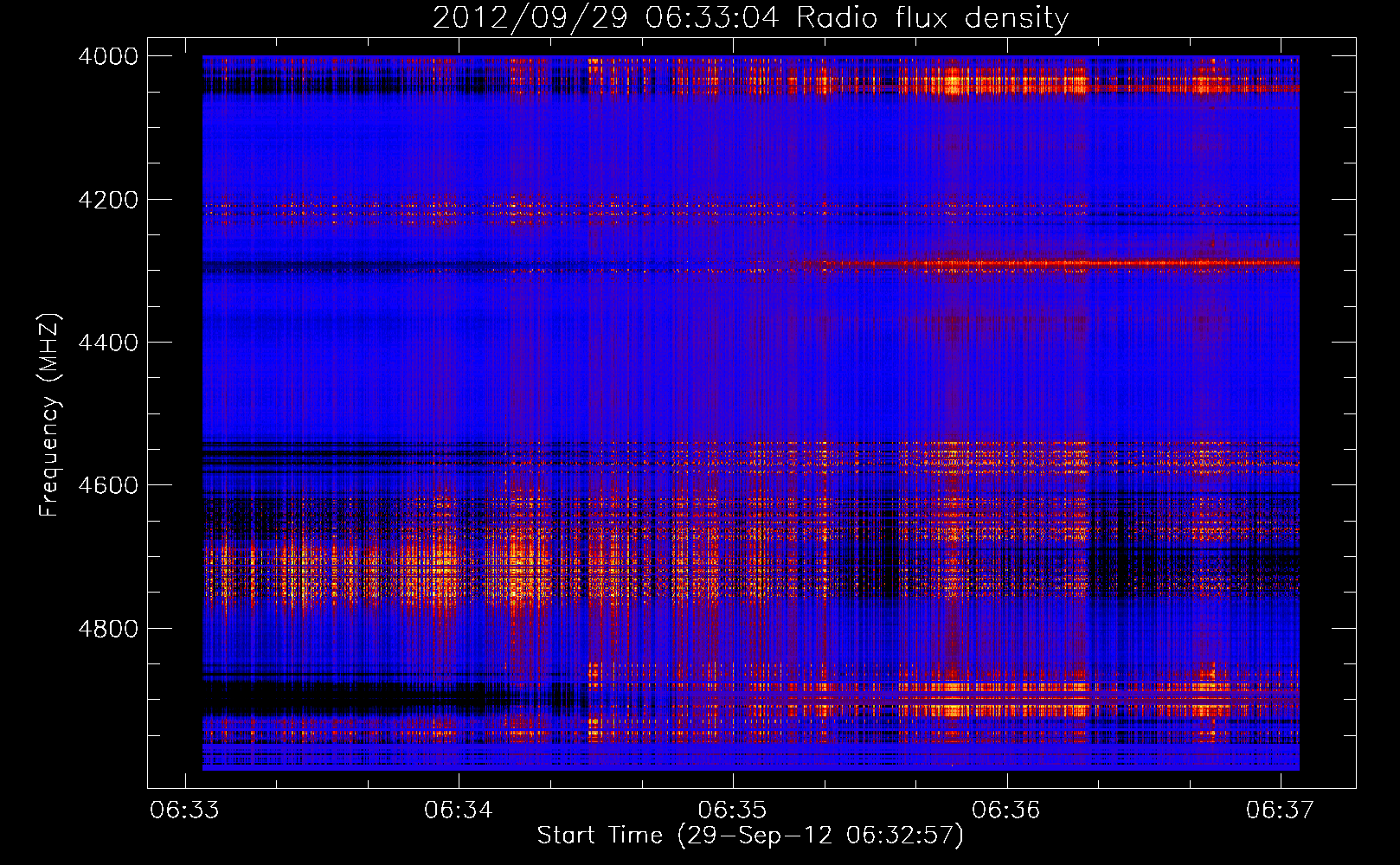This screenshot has width=1400, height=865.
Task: Click the 06:35 time axis label
Action: (x=732, y=810)
